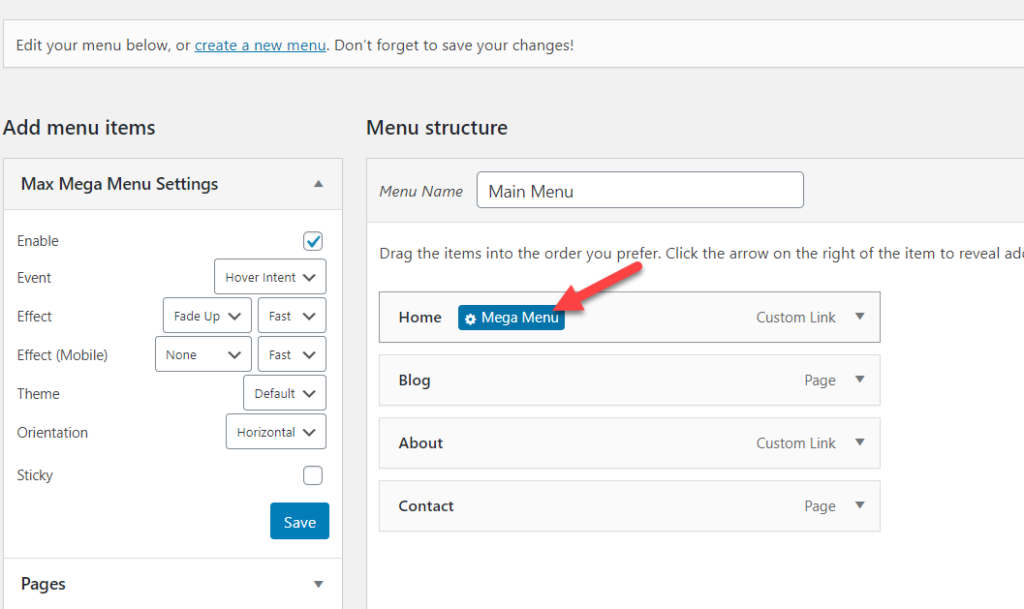
Task: Uncheck the Enable checkbox
Action: (x=313, y=241)
